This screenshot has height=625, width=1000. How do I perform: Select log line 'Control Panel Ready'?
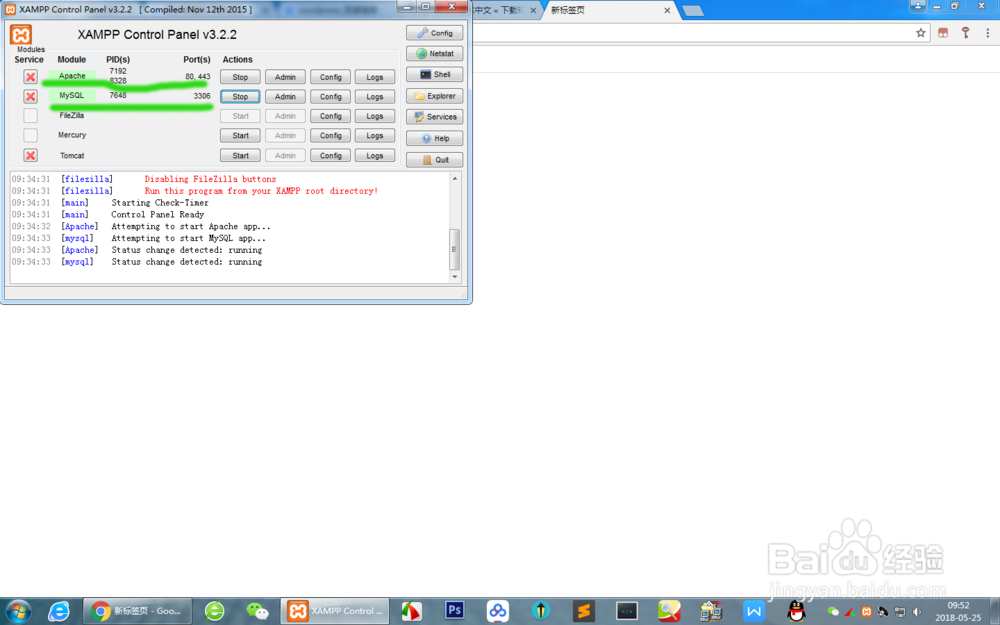point(158,215)
